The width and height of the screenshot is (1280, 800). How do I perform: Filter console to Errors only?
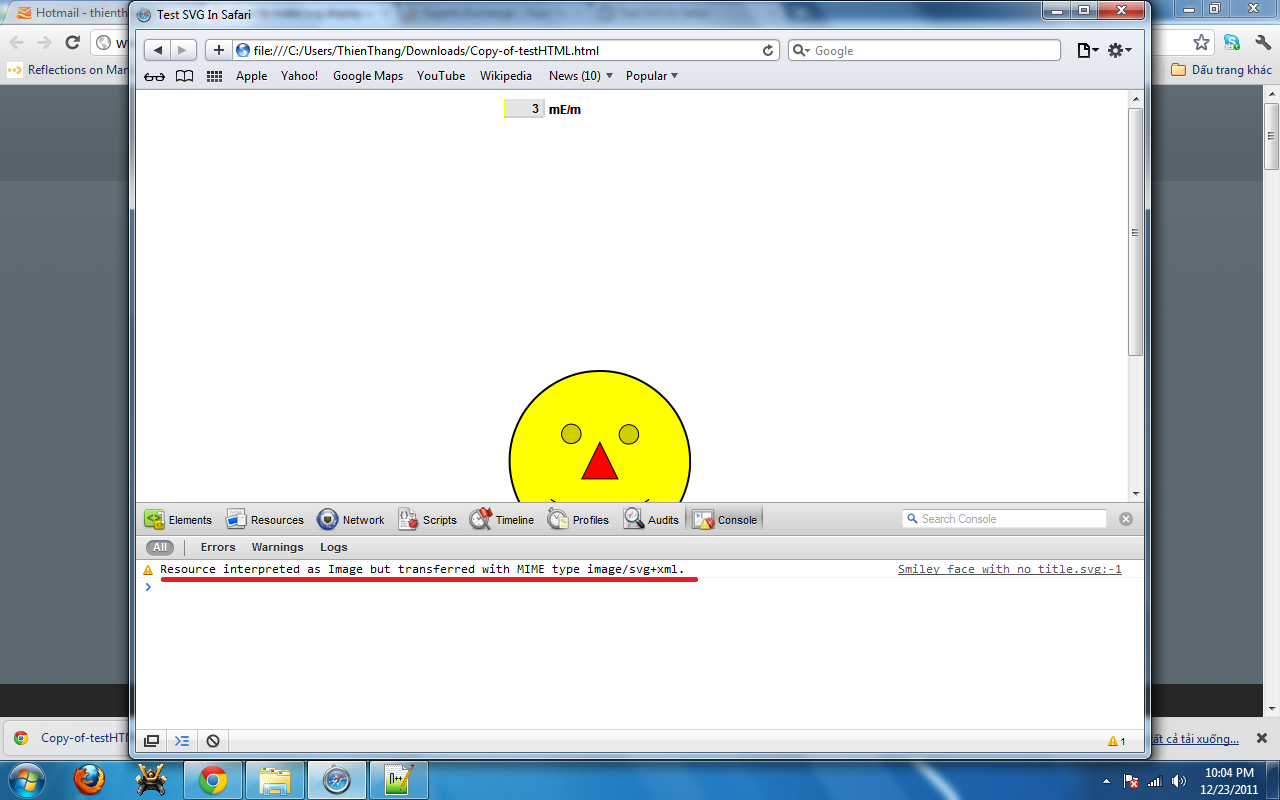coord(218,547)
